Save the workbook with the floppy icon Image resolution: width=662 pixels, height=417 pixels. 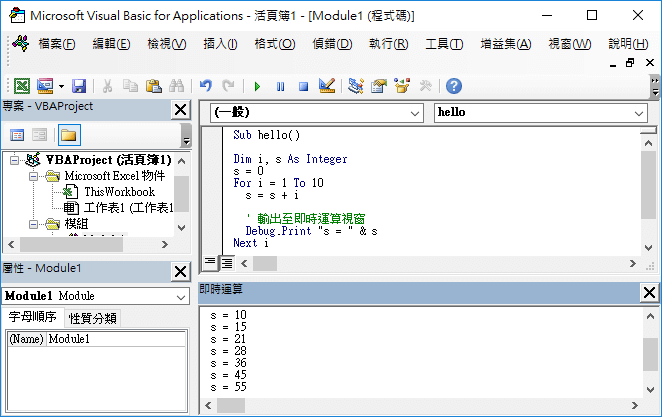pyautogui.click(x=79, y=86)
